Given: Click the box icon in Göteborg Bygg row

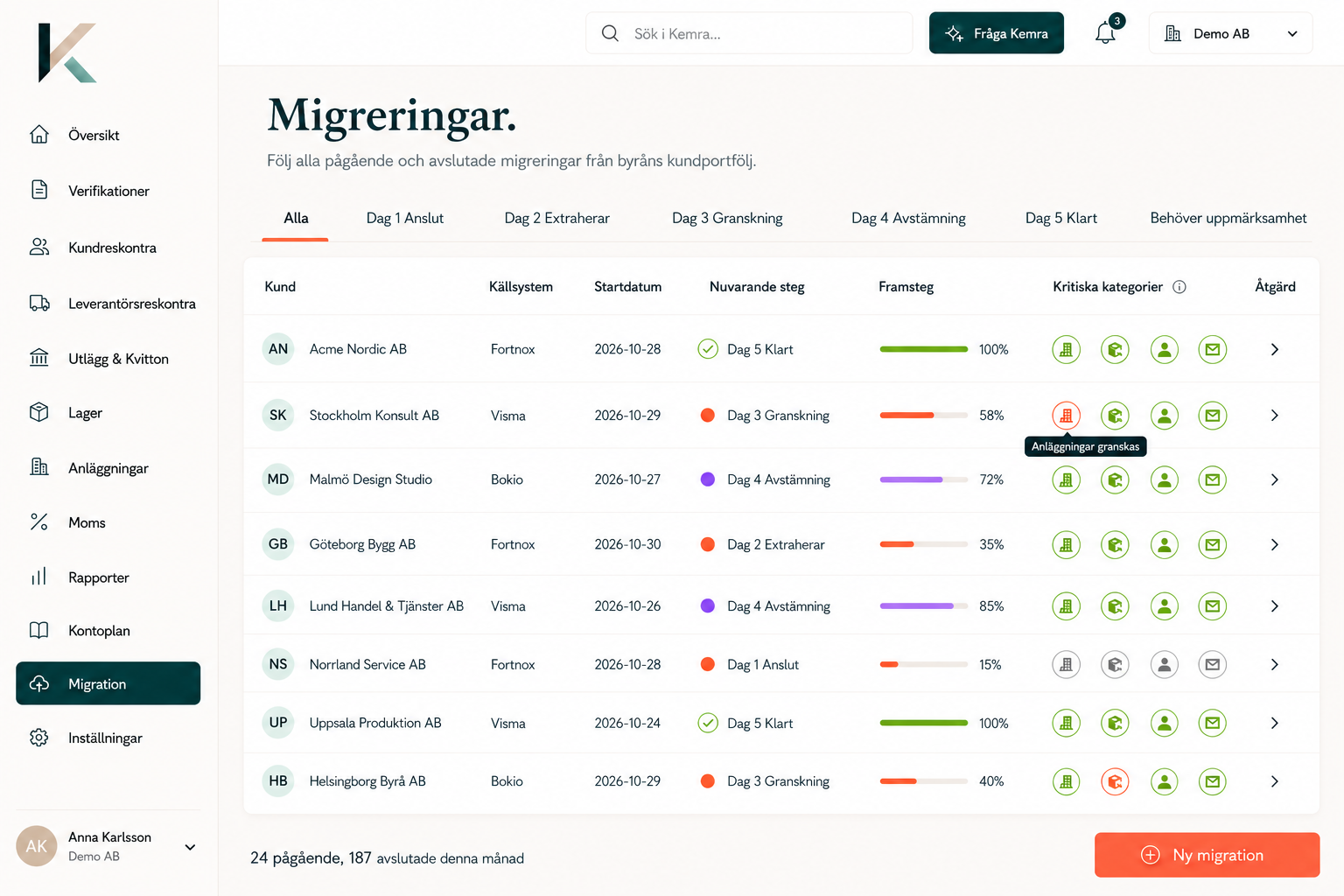Looking at the screenshot, I should (1115, 544).
